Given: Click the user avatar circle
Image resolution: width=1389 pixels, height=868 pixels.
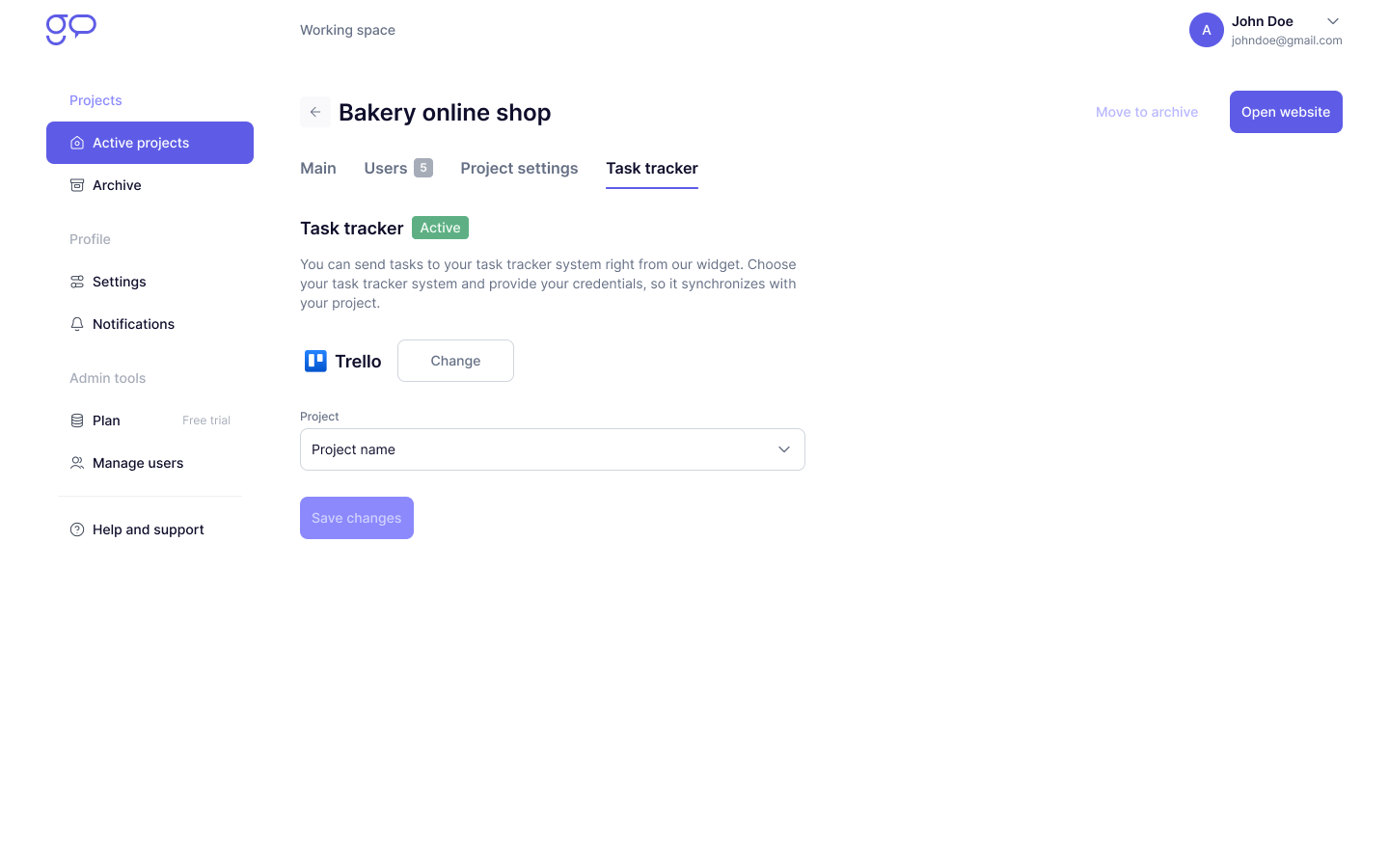Looking at the screenshot, I should coord(1206,30).
